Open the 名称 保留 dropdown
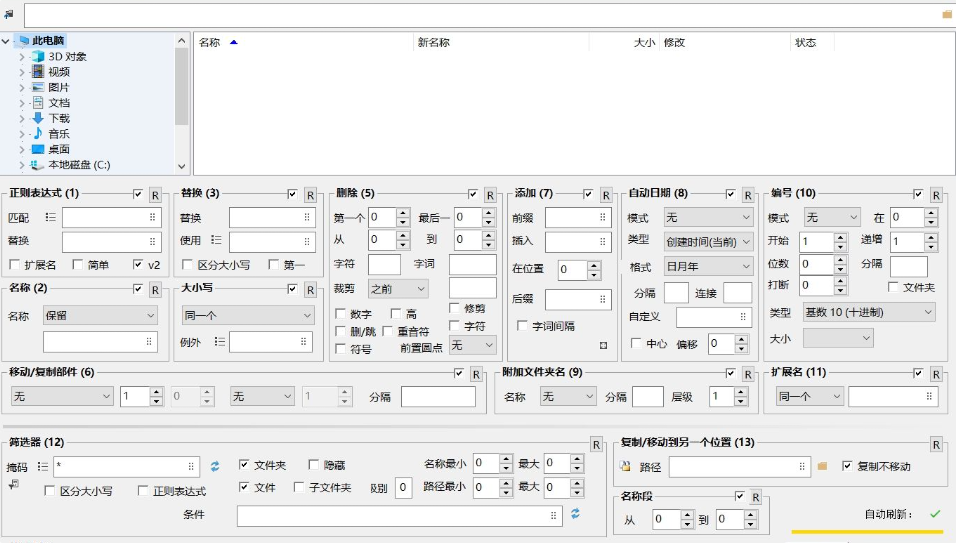The image size is (957, 543). 100,315
